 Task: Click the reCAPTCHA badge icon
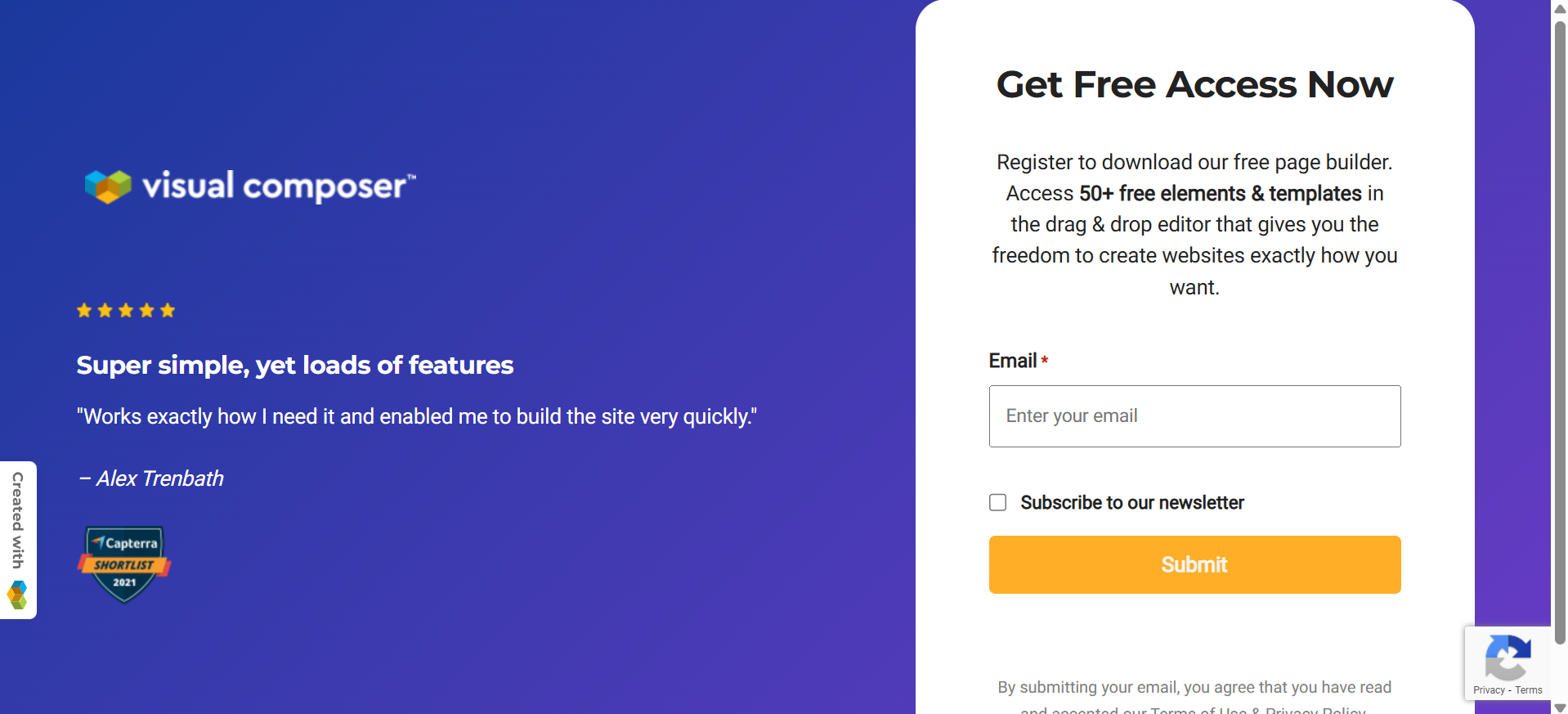tap(1508, 659)
